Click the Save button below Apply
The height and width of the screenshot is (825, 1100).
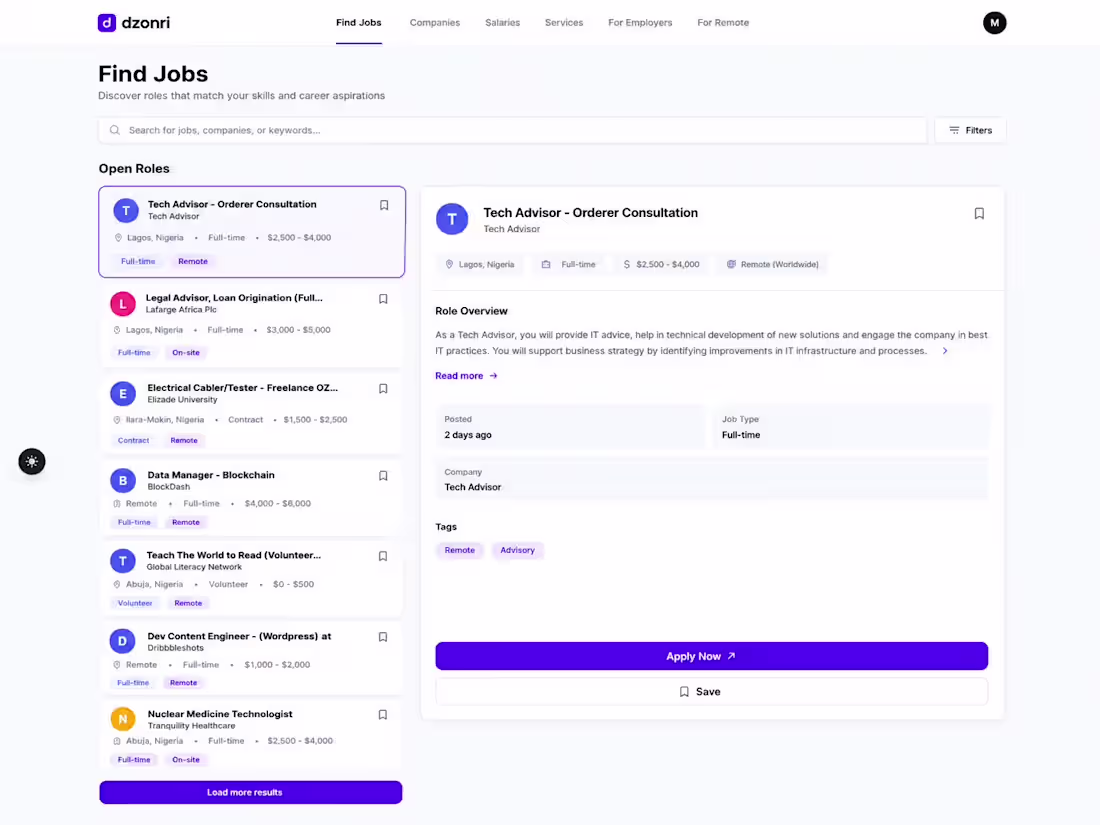(x=711, y=692)
